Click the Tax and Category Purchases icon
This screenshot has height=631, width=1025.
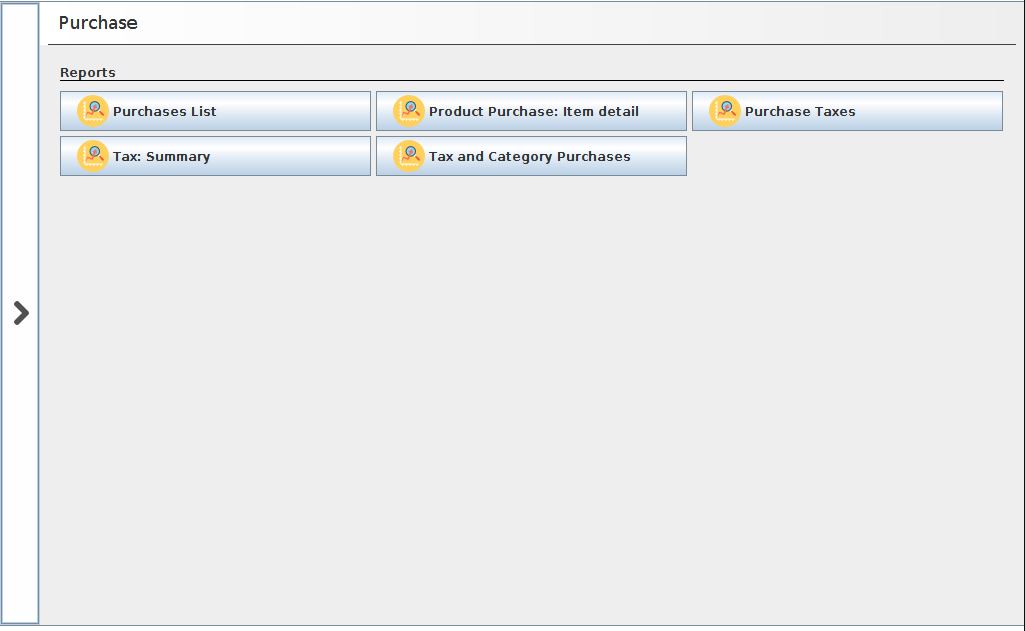tap(409, 156)
